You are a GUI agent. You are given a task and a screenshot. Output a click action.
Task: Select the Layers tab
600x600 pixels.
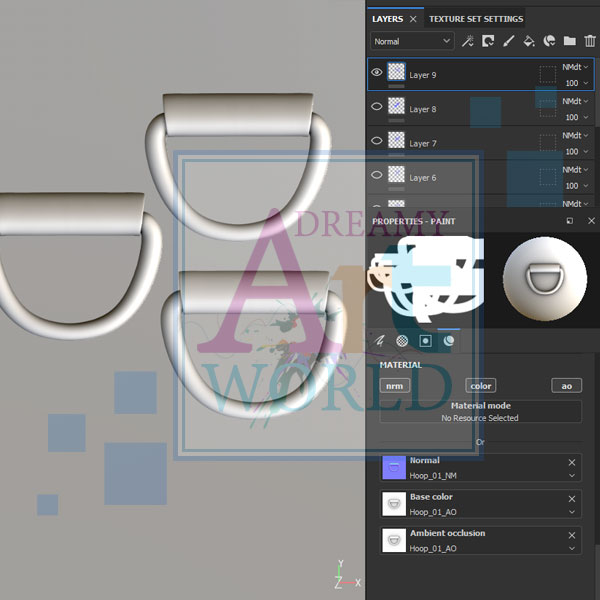pos(387,18)
